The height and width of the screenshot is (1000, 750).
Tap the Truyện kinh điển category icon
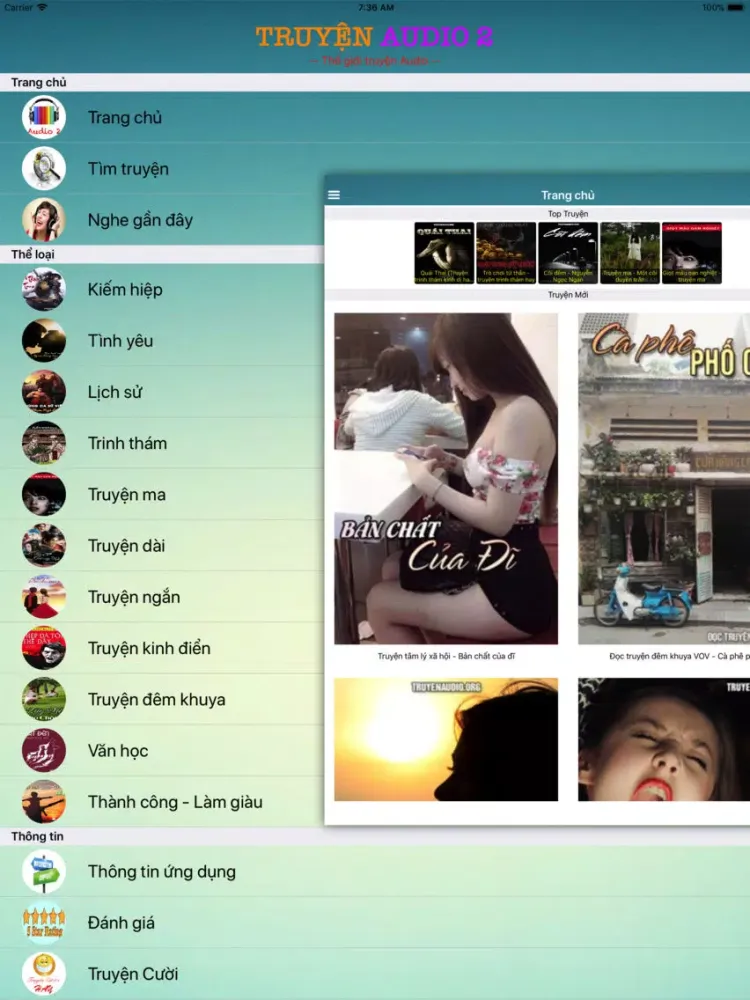point(44,648)
